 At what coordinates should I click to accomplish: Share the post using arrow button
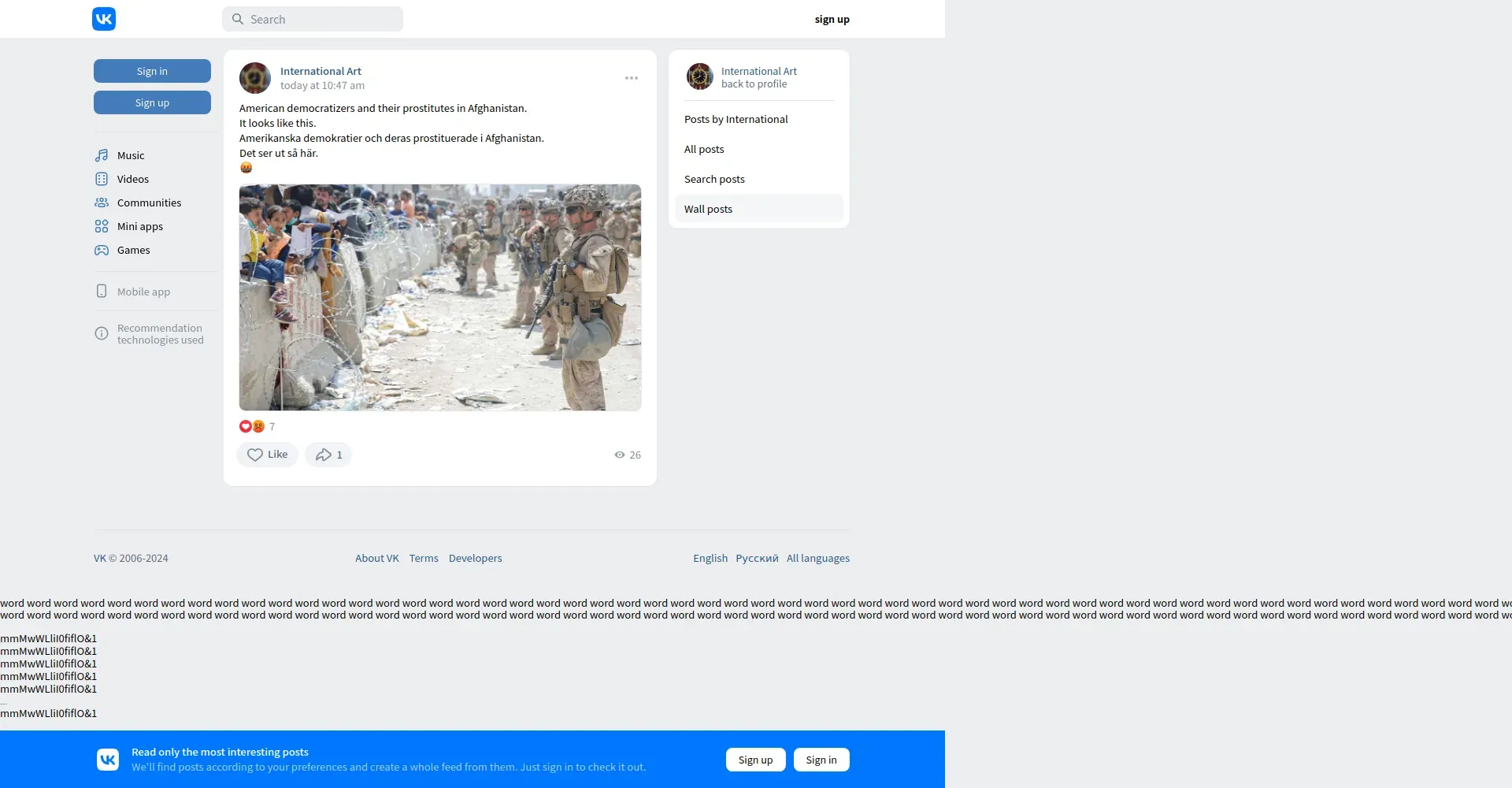(x=328, y=455)
